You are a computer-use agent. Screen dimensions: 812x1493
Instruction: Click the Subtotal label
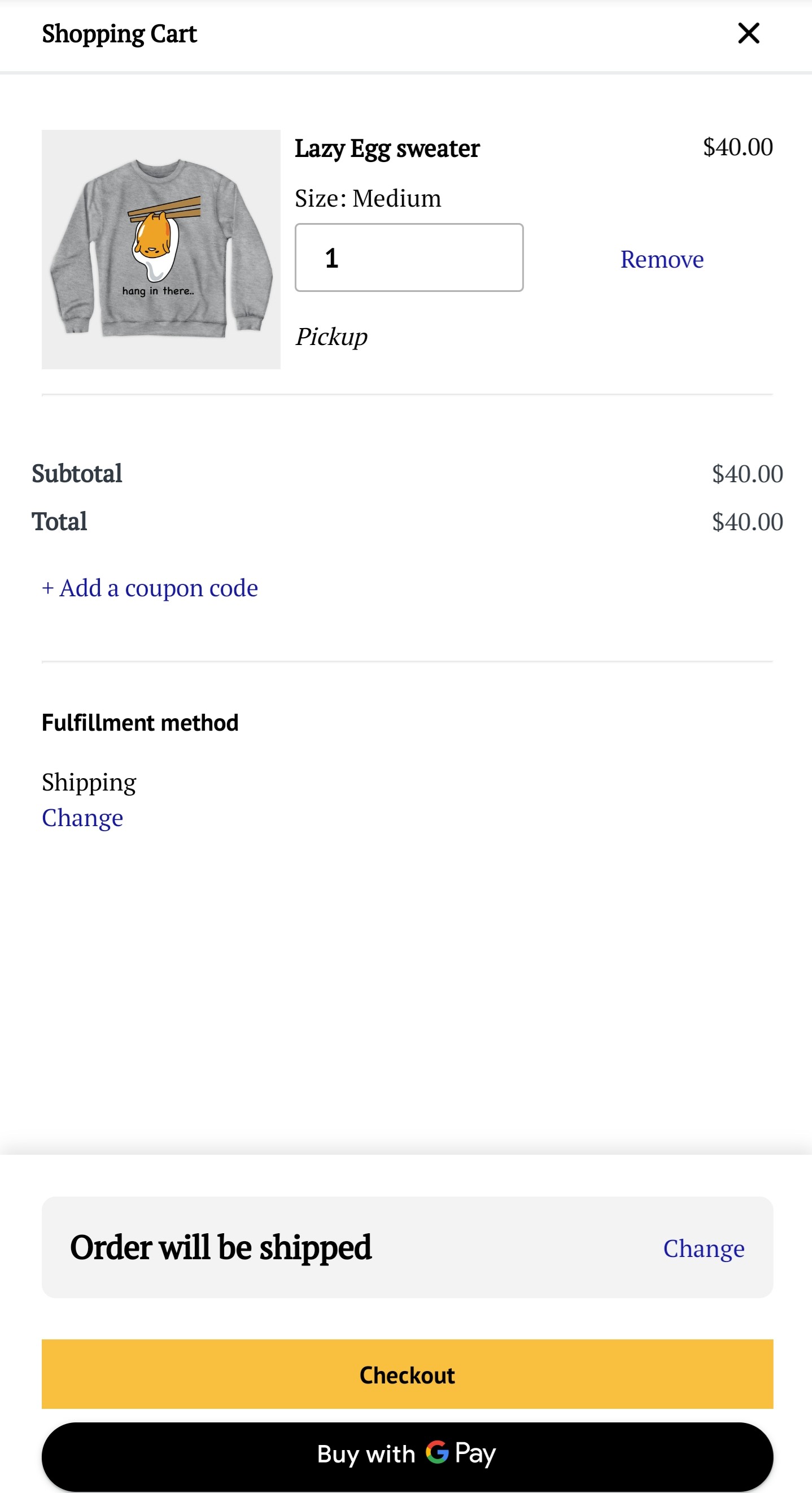click(x=76, y=474)
